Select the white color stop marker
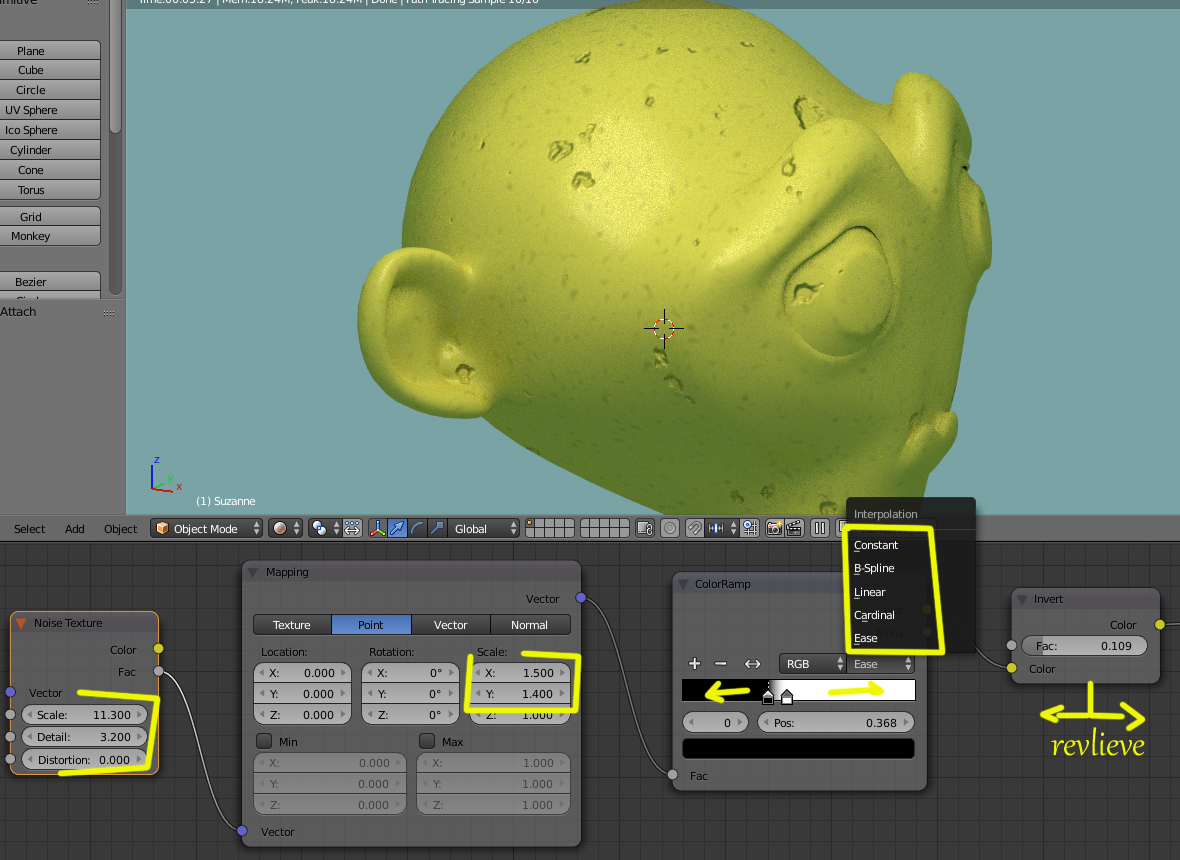The height and width of the screenshot is (860, 1180). click(x=786, y=697)
